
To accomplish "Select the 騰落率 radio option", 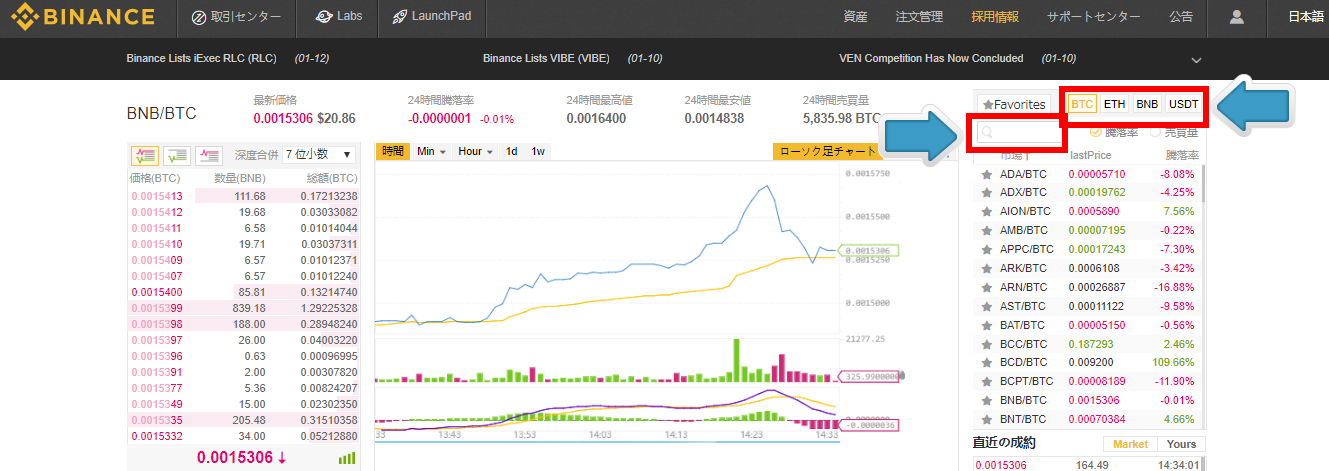I will pos(1094,132).
